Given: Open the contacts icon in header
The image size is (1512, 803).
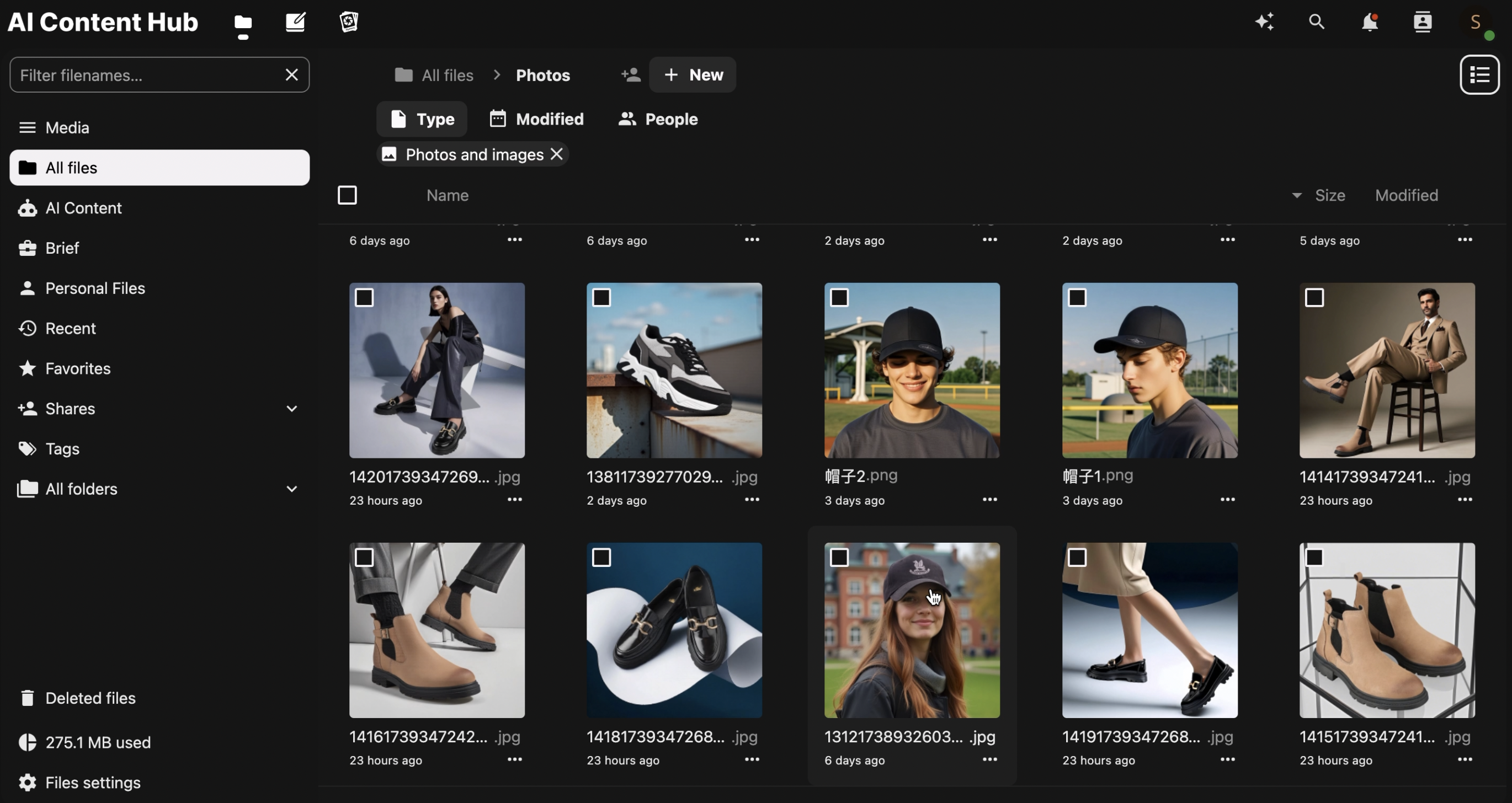Looking at the screenshot, I should tap(1422, 22).
